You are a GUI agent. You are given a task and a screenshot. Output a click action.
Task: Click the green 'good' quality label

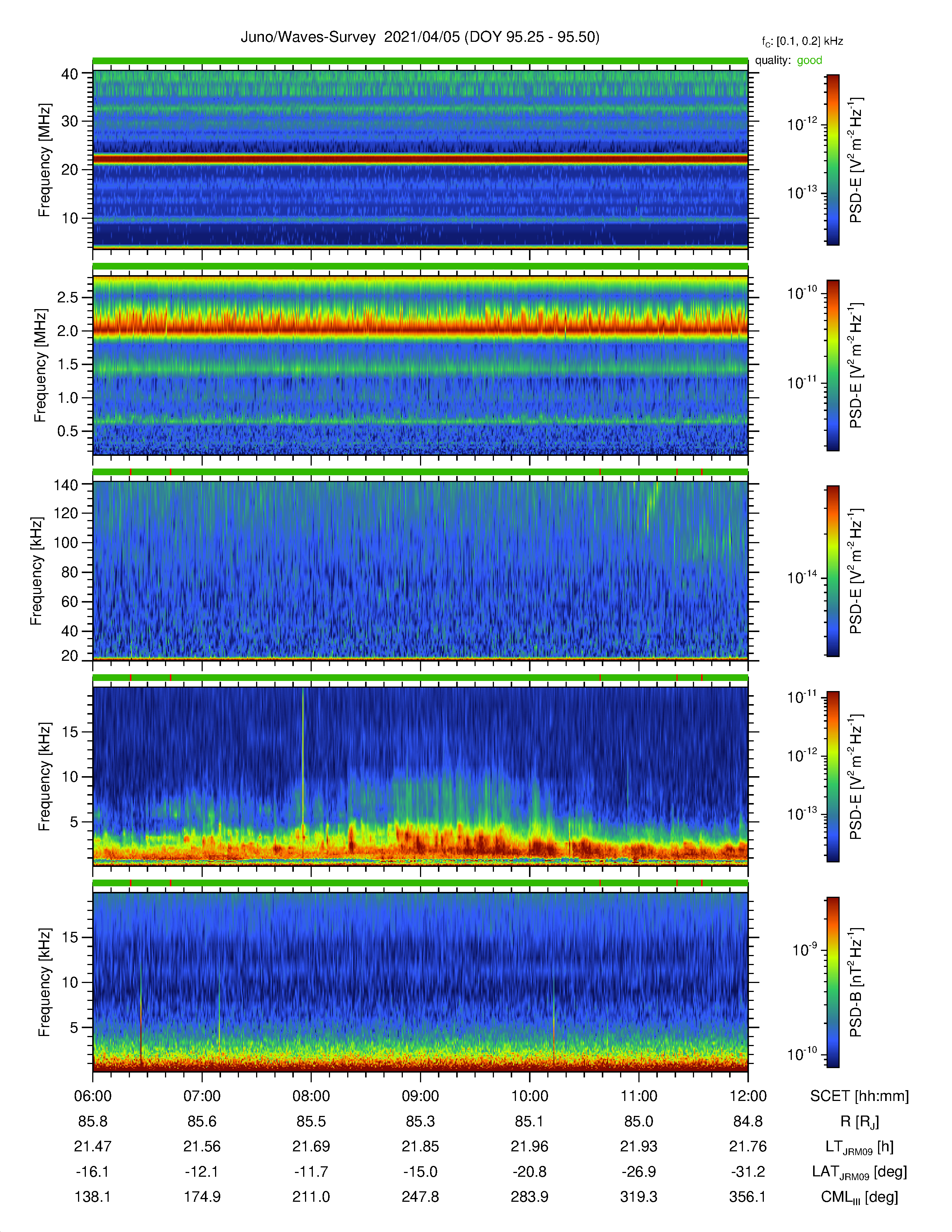coord(809,60)
